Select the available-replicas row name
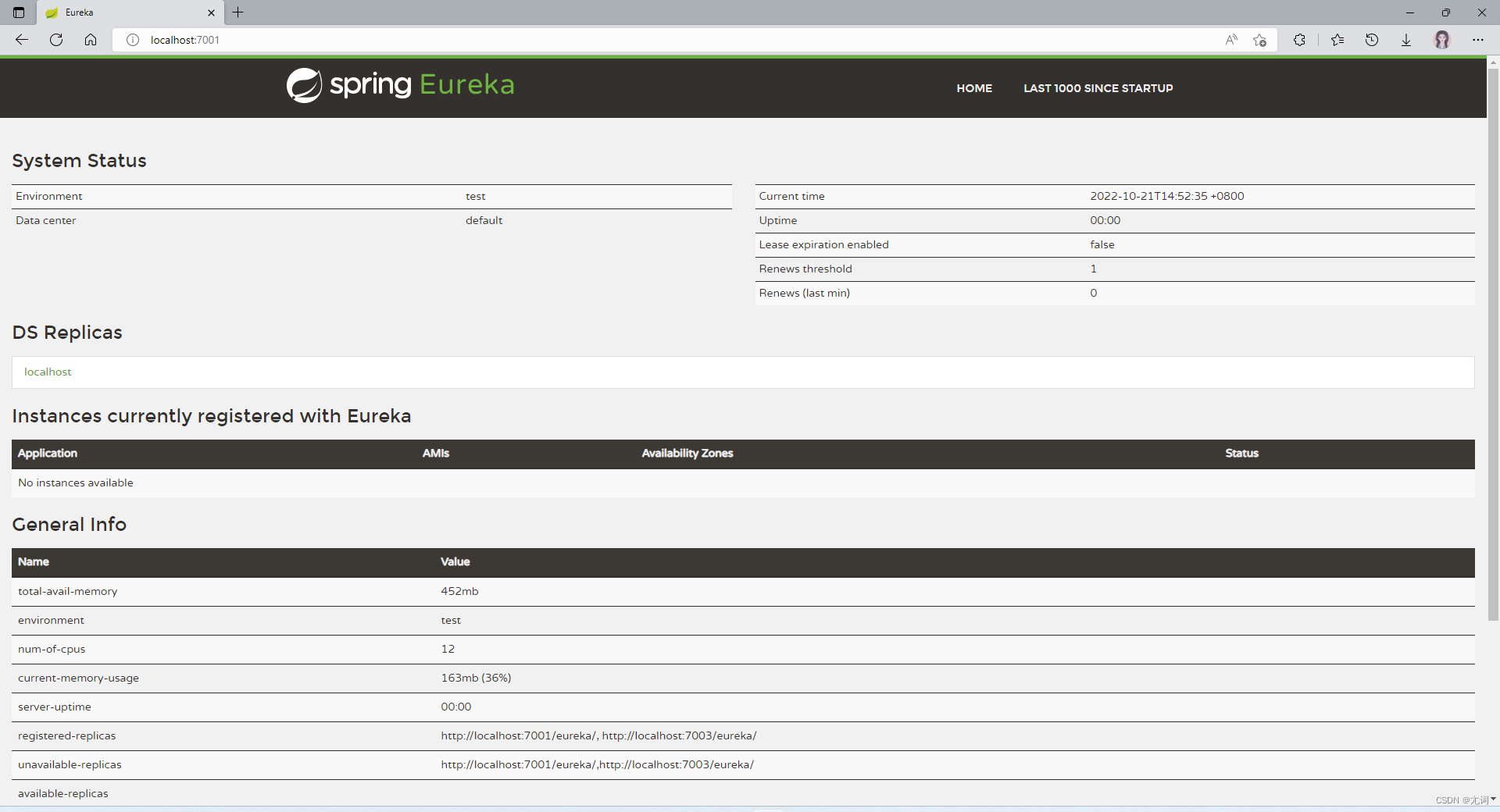Screen dimensions: 1500x812 click(63, 793)
